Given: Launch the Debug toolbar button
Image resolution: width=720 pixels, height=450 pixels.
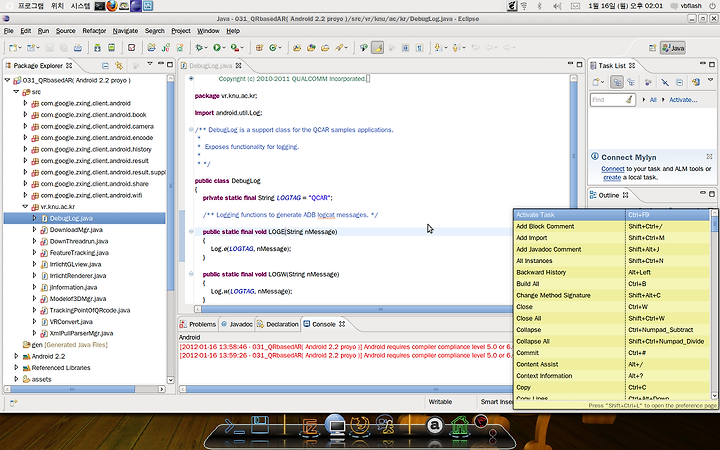Looking at the screenshot, I should [199, 47].
